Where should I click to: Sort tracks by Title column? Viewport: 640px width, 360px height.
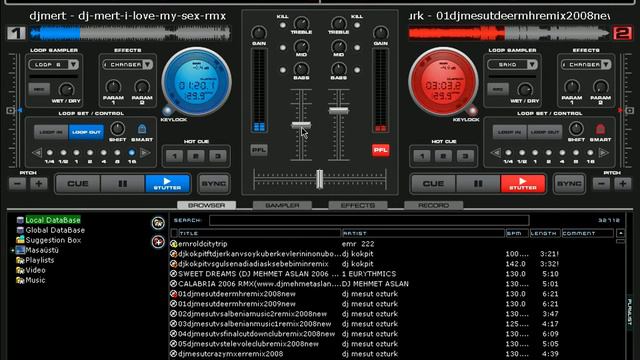click(x=260, y=233)
